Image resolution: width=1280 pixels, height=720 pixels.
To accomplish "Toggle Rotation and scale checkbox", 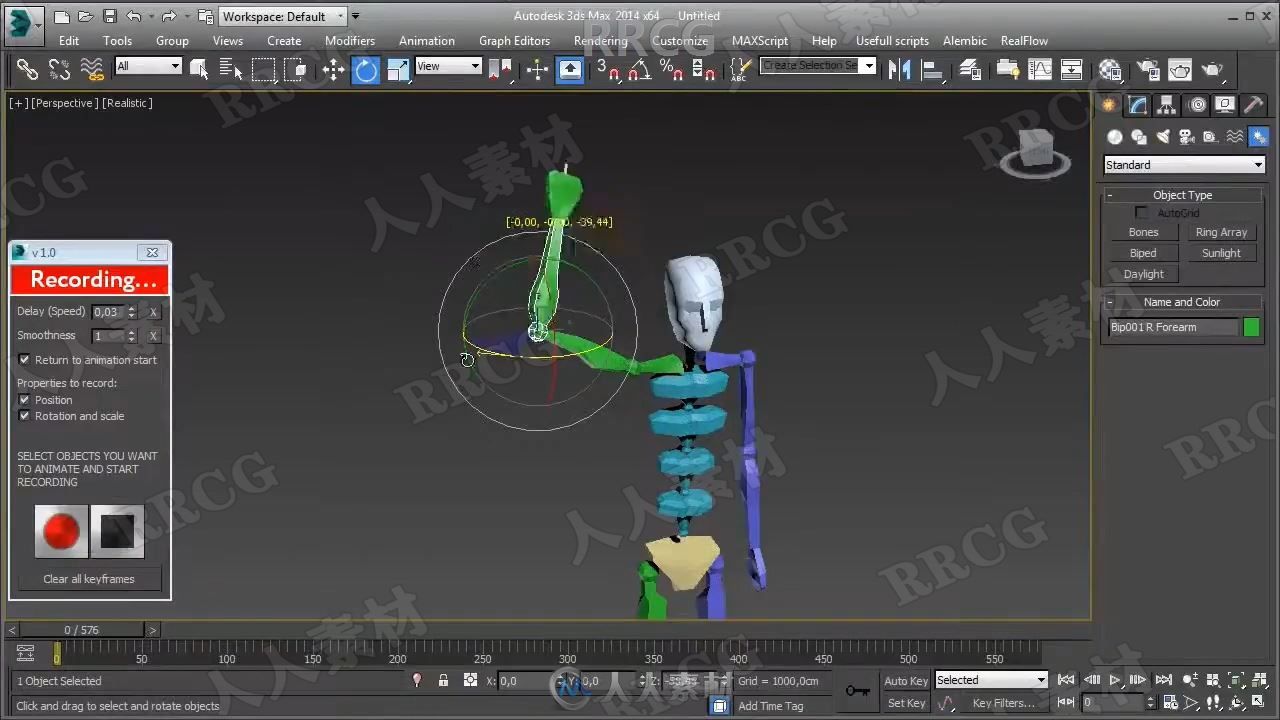I will click(25, 415).
